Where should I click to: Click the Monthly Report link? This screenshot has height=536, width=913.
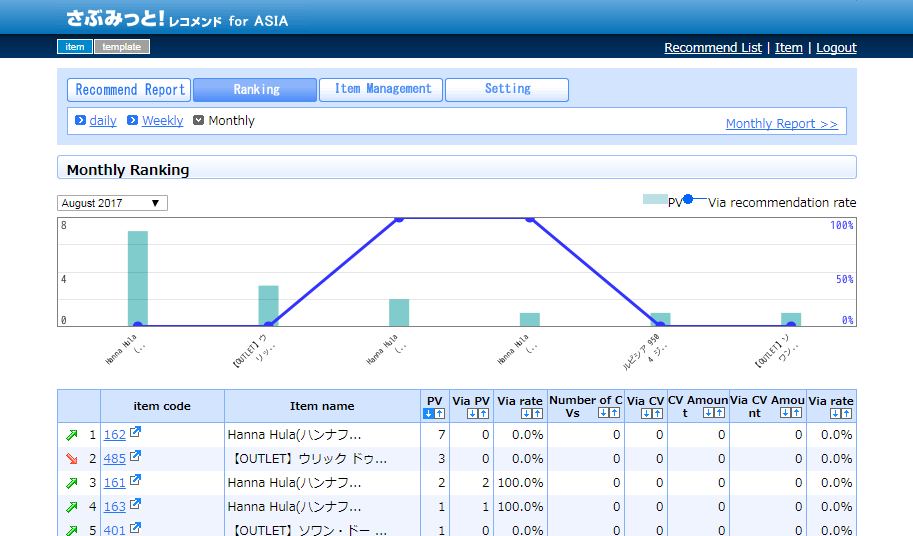coord(781,124)
